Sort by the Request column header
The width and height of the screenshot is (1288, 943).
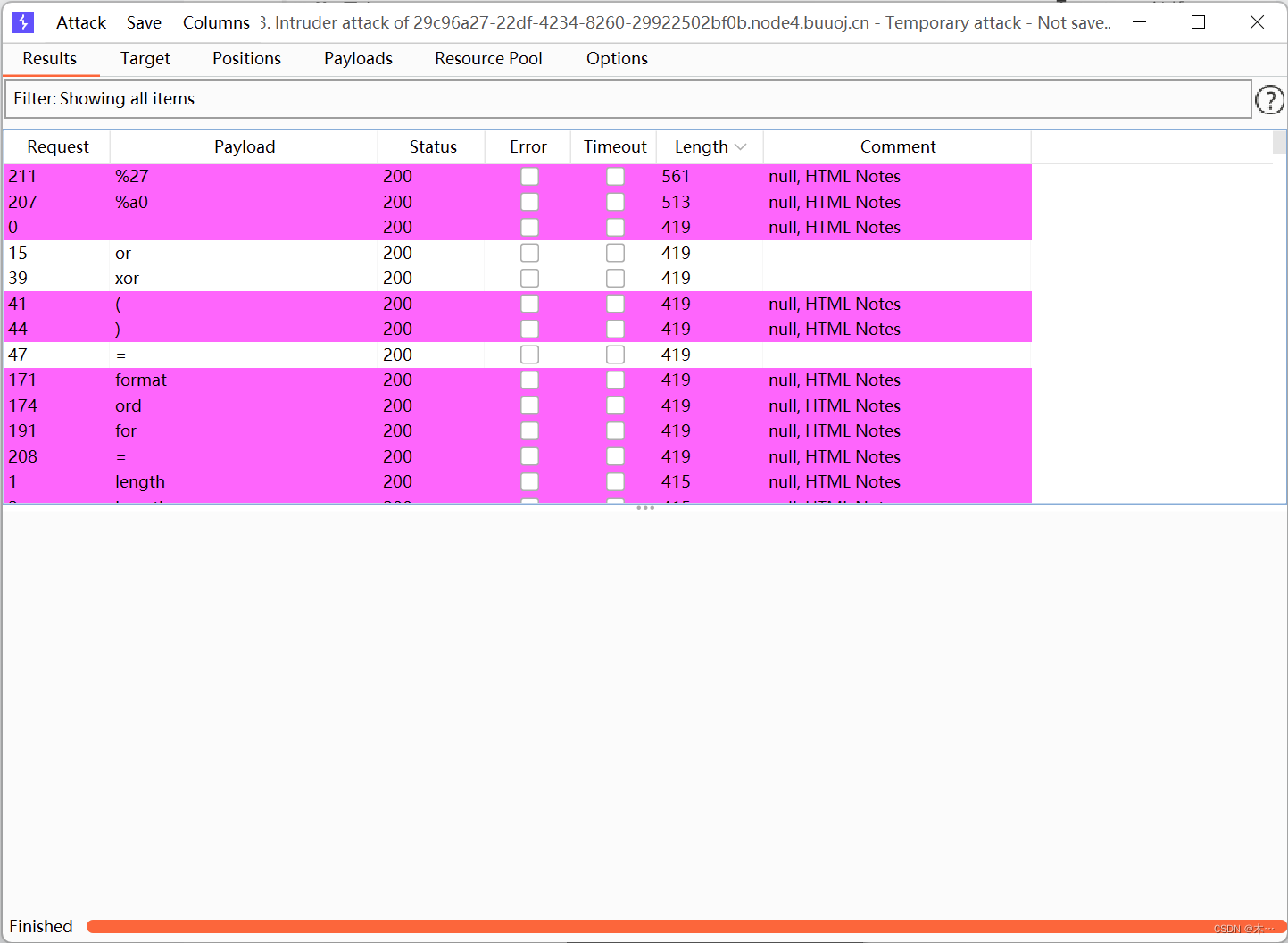click(57, 147)
